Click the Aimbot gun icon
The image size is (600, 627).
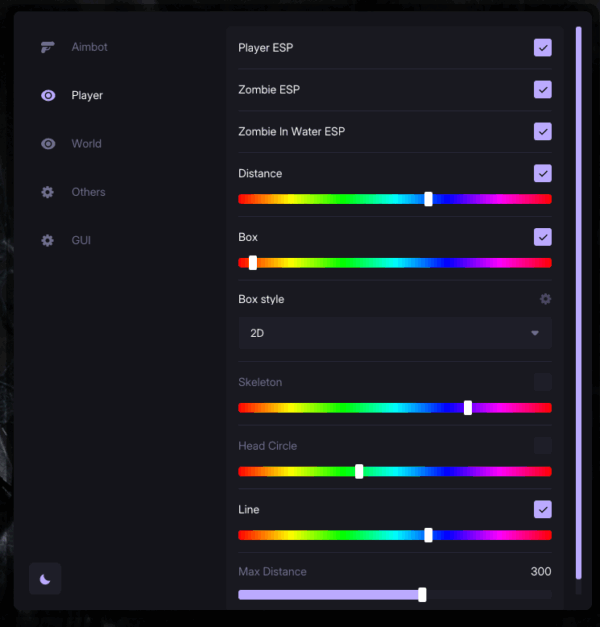pyautogui.click(x=48, y=47)
